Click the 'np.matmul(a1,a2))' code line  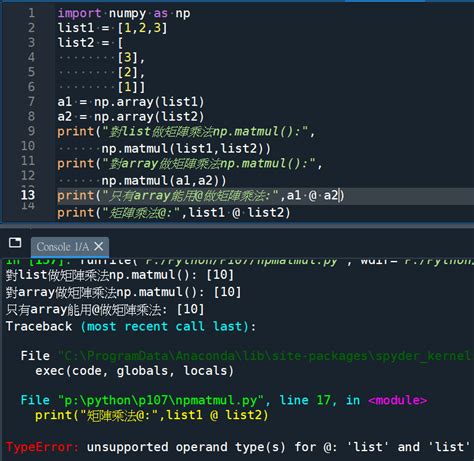click(x=164, y=181)
